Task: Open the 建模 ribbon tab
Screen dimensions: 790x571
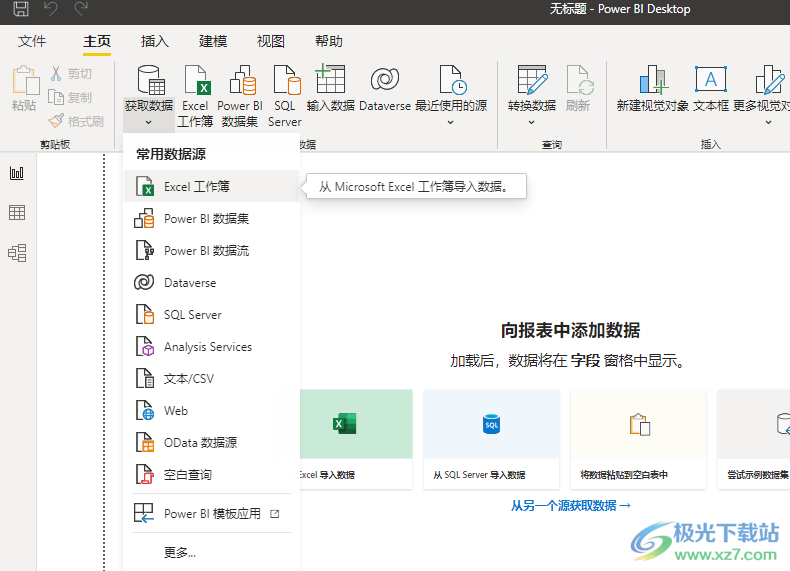Action: 213,41
